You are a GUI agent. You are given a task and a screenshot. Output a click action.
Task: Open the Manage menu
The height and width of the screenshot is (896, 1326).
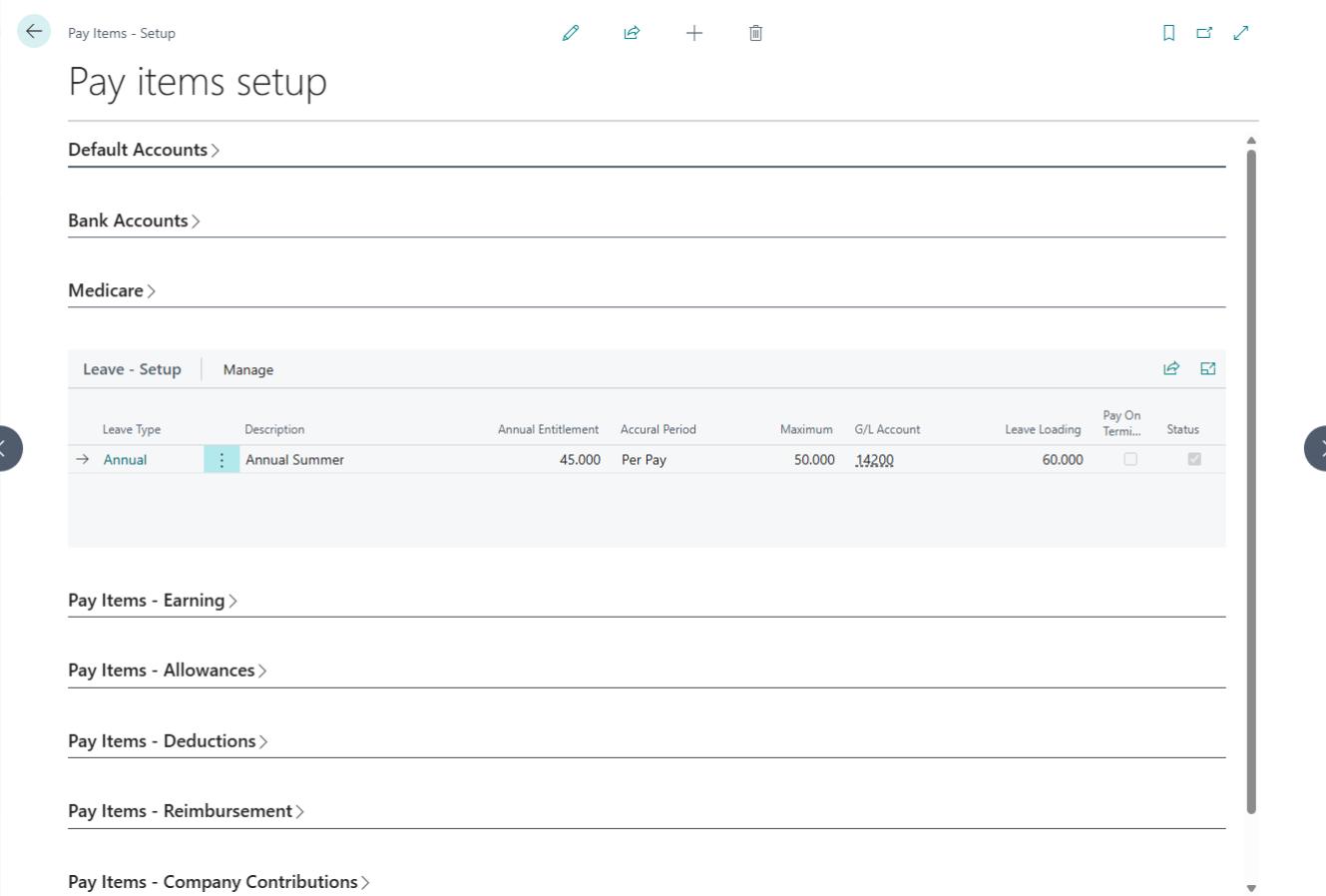tap(248, 370)
